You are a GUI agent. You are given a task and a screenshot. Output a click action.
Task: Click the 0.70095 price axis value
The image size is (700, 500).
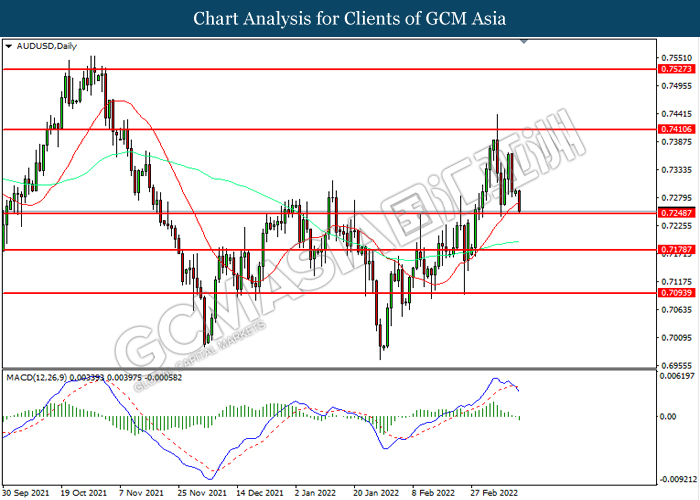pos(677,338)
